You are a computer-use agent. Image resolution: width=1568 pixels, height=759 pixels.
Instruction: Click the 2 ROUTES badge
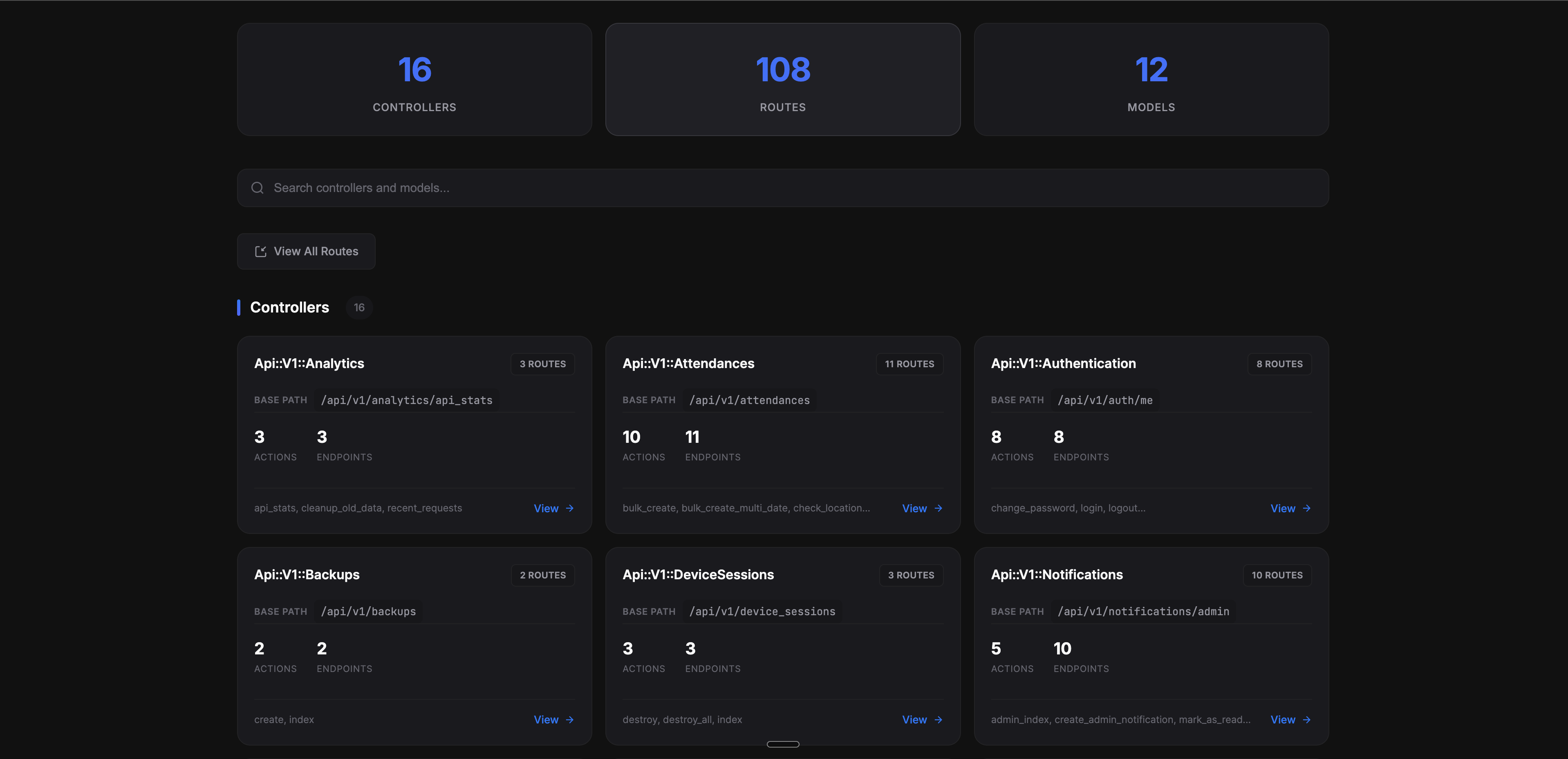(543, 575)
